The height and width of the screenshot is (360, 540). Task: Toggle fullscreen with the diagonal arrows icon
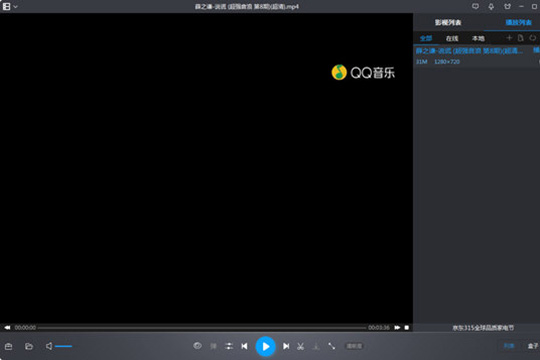[x=331, y=346]
